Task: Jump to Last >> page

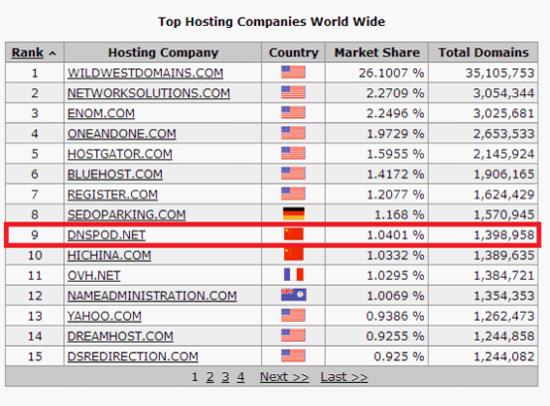Action: click(344, 377)
